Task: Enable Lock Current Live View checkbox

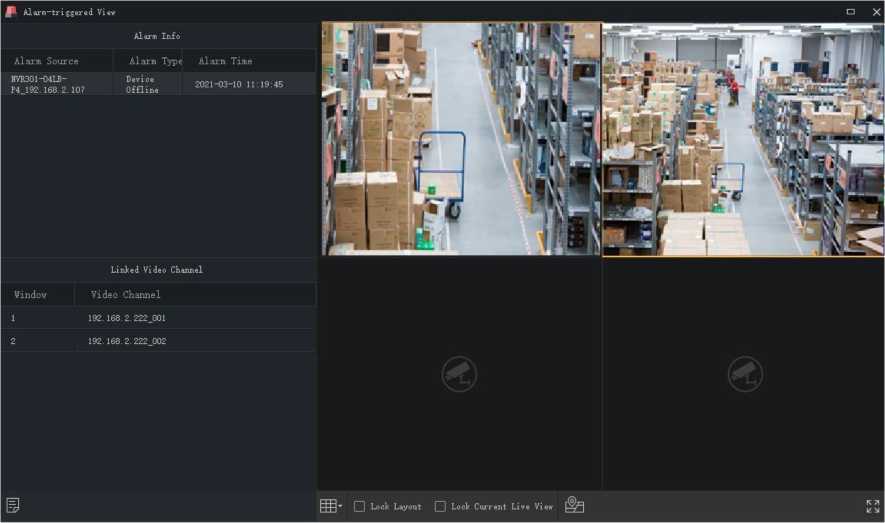Action: click(440, 507)
